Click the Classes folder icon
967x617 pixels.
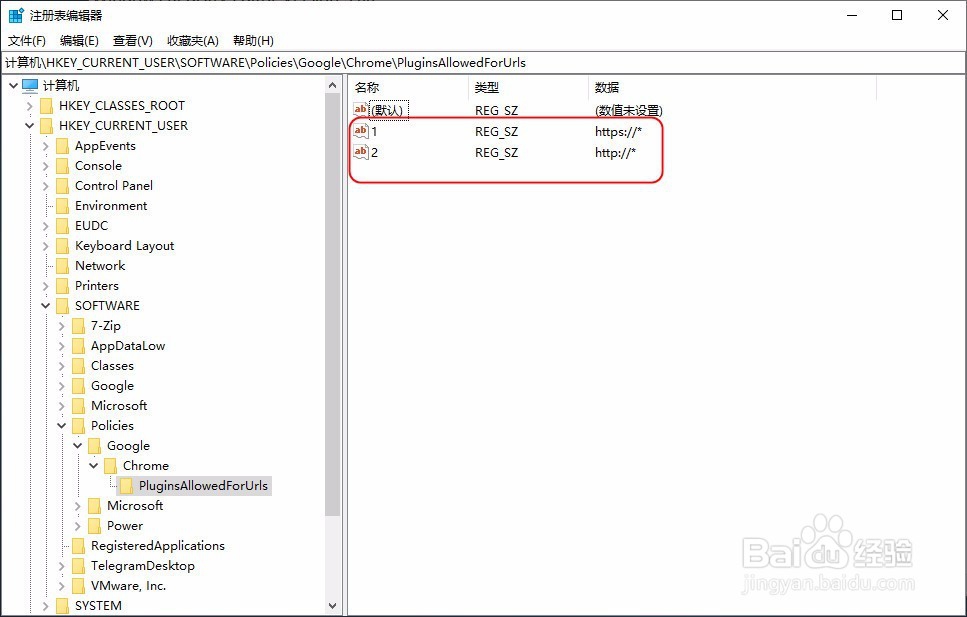point(78,366)
